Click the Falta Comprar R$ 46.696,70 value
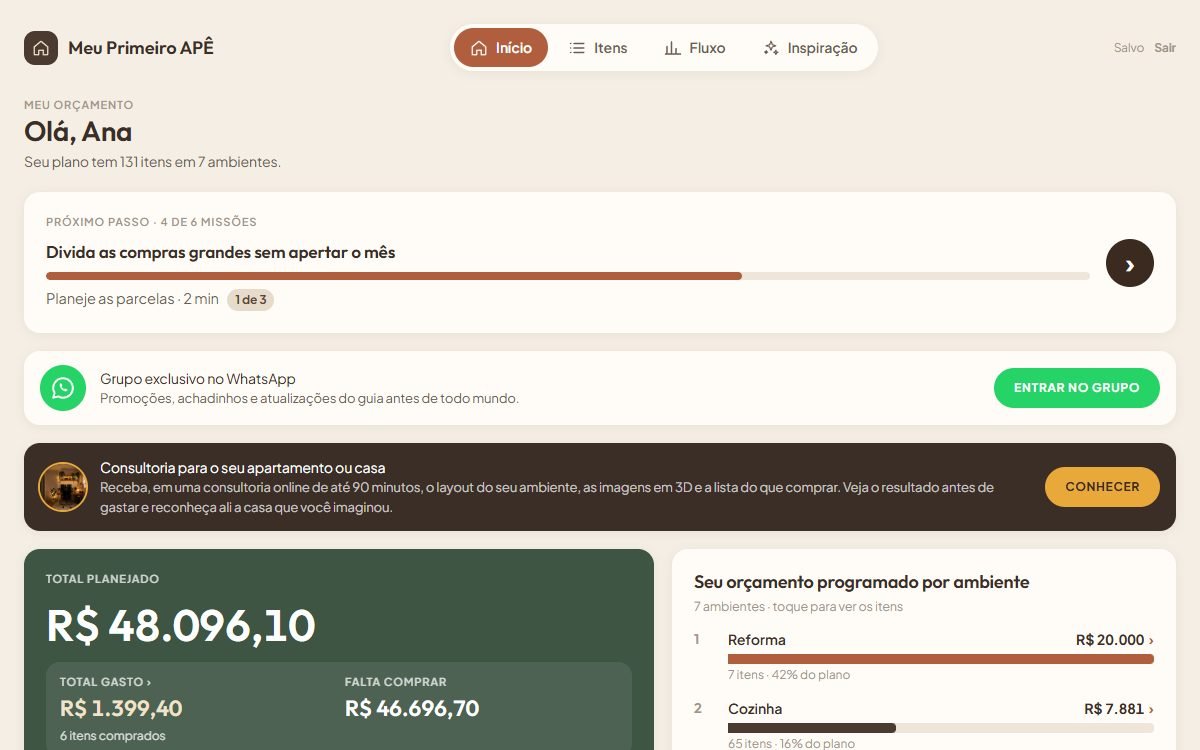Viewport: 1200px width, 750px height. click(412, 709)
